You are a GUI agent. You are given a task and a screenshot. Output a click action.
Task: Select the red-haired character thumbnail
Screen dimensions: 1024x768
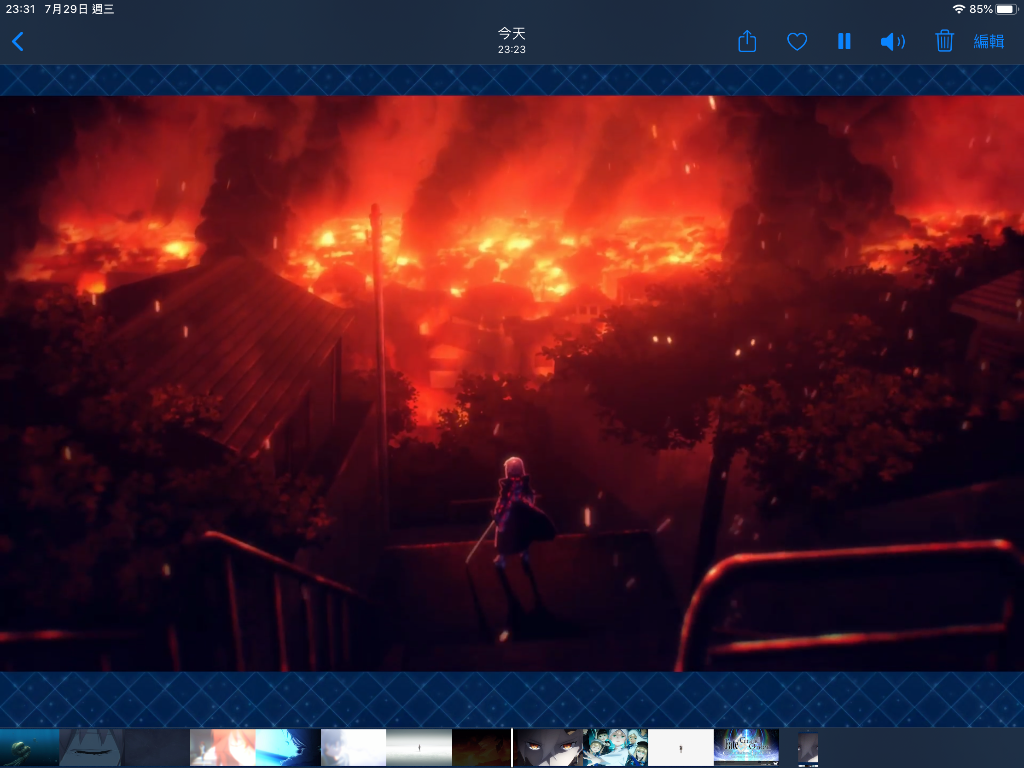tap(222, 748)
